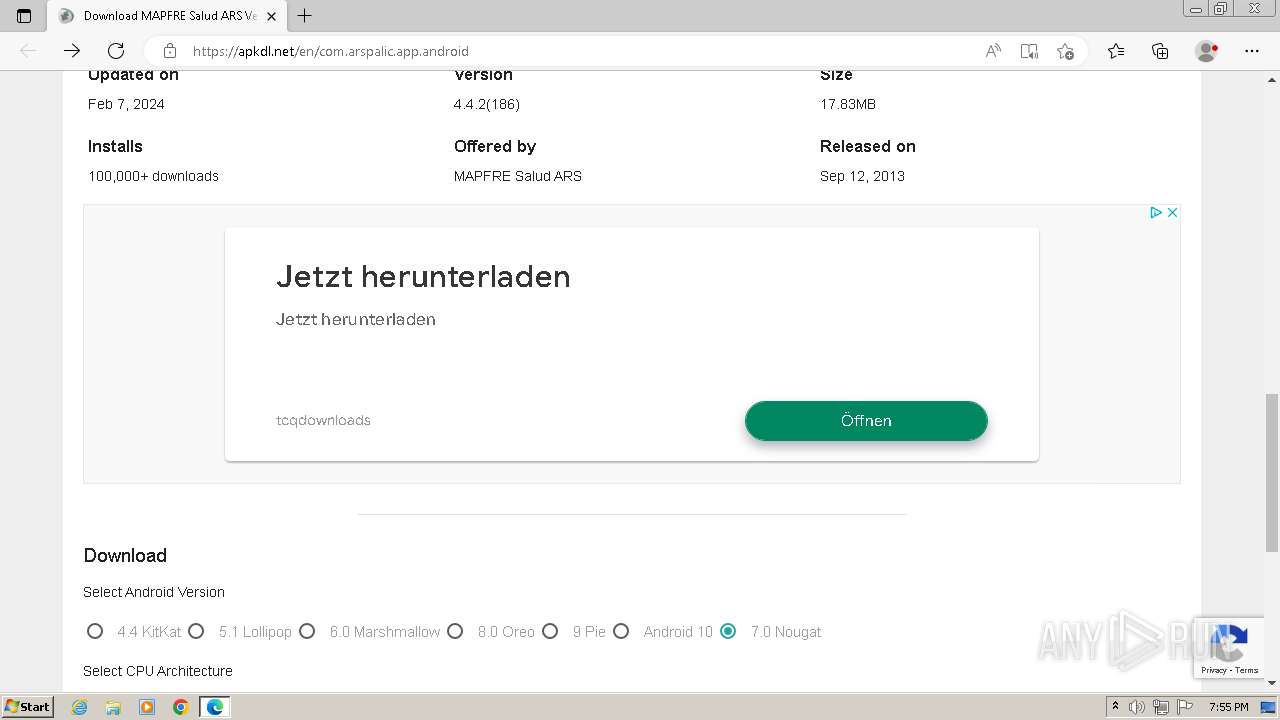Click volume speaker tray icon
The height and width of the screenshot is (720, 1280).
1137,707
